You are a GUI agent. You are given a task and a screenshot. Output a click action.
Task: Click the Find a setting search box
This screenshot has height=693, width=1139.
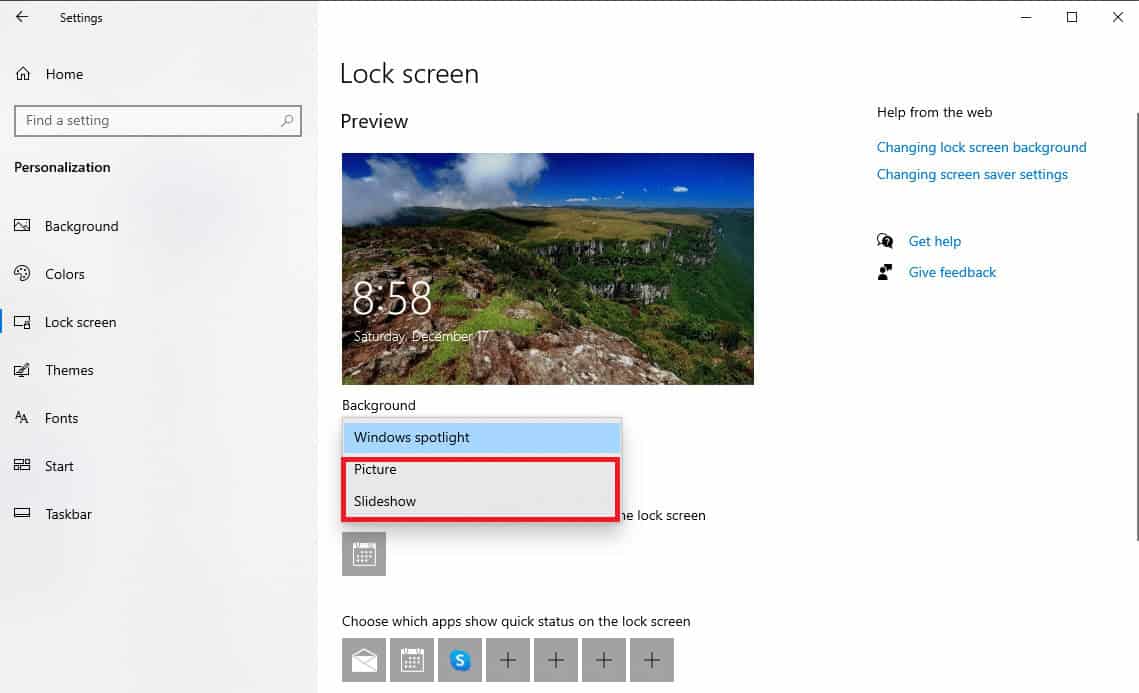point(158,121)
